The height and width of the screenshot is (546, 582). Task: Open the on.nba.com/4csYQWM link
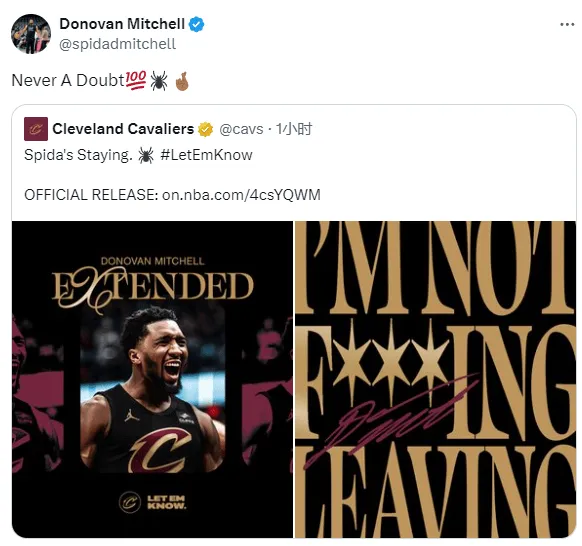(x=241, y=195)
